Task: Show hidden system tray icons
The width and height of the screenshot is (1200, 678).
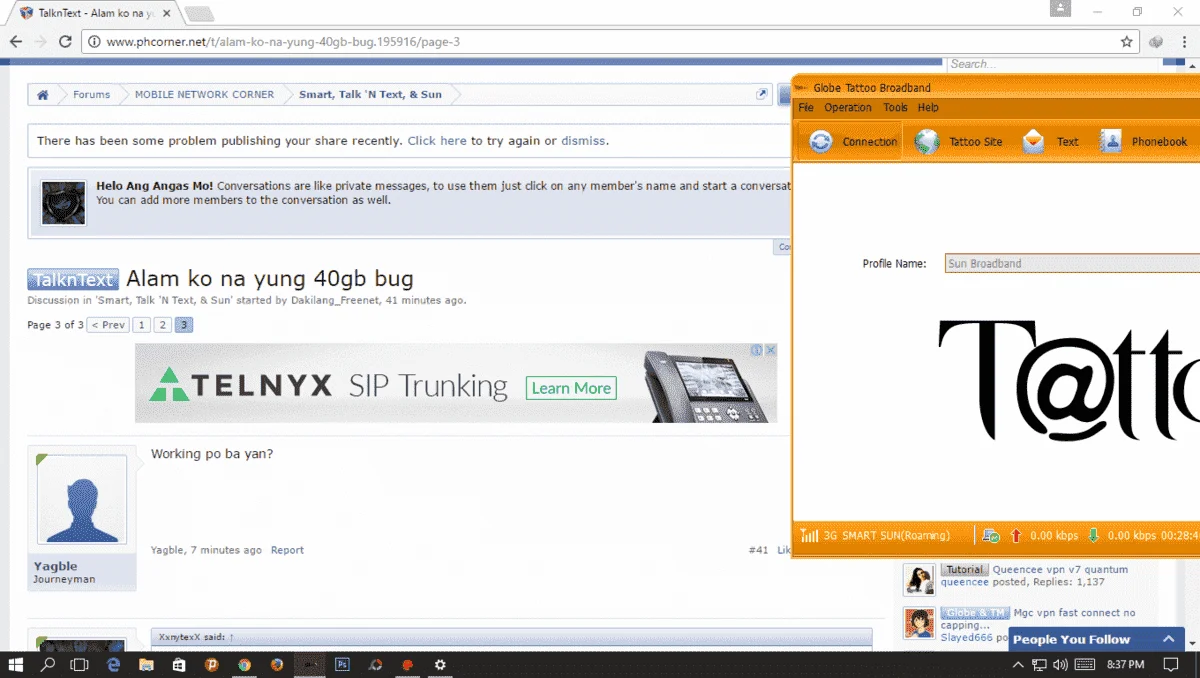Action: click(1018, 664)
